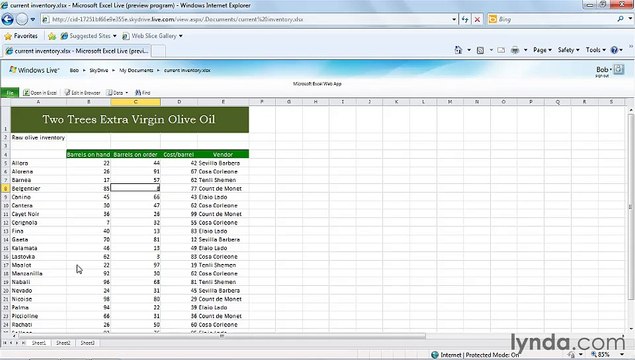
Task: Open the Data dropdown menu
Action: click(117, 93)
